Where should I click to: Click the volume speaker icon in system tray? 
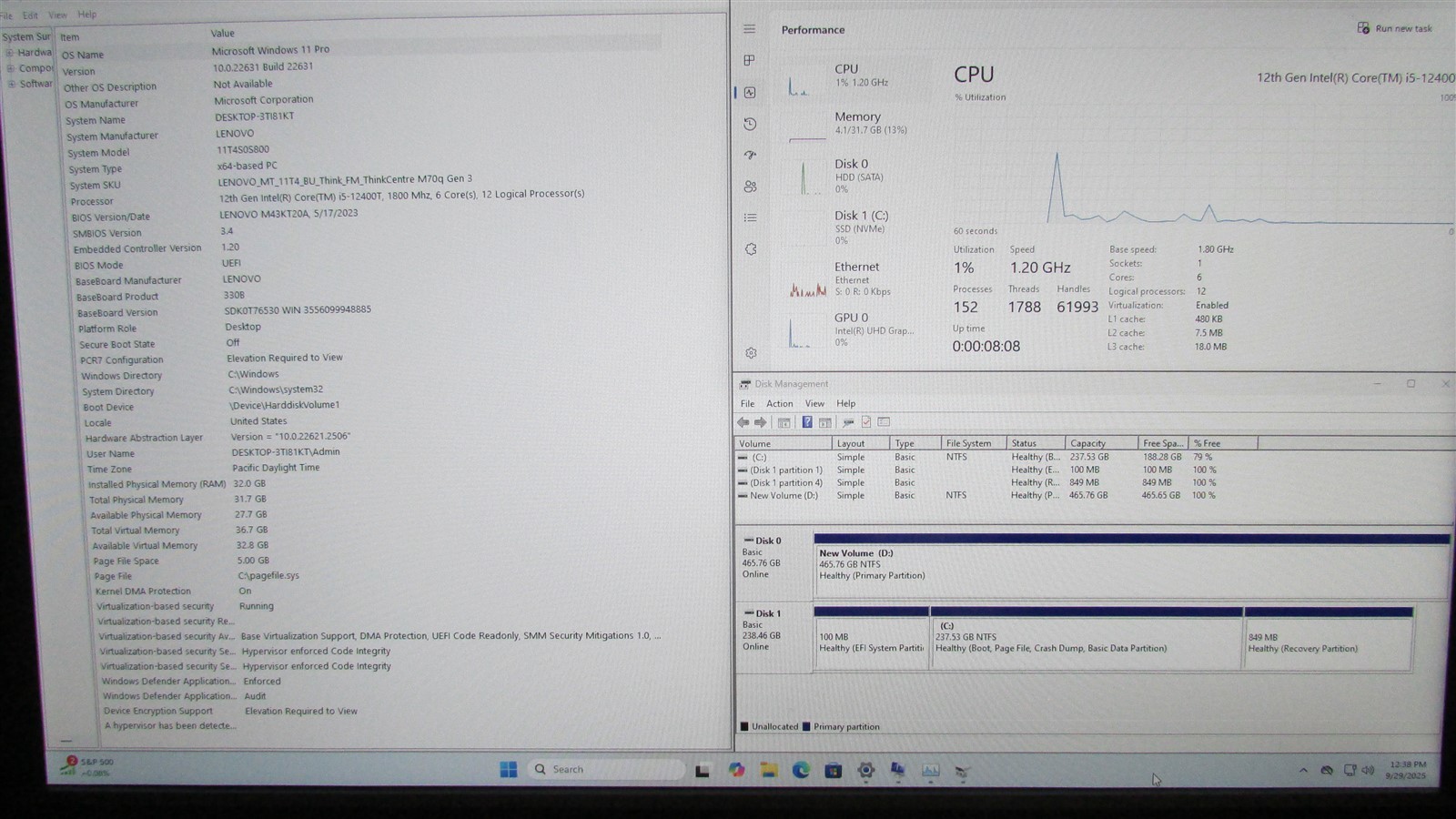pyautogui.click(x=1368, y=771)
